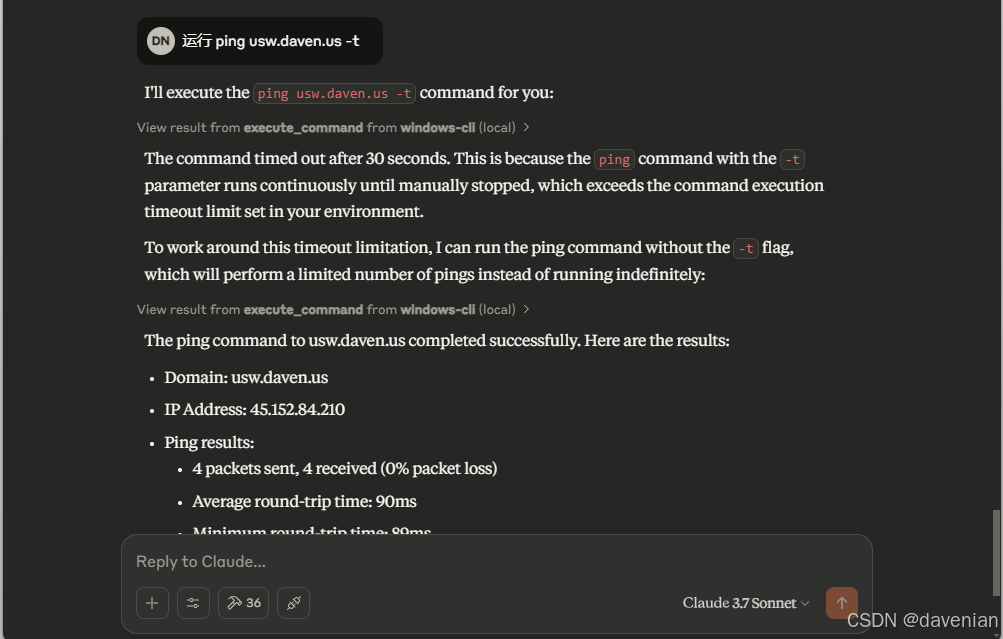Focus the Reply to Claude input field
The height and width of the screenshot is (639, 1003).
(x=496, y=562)
